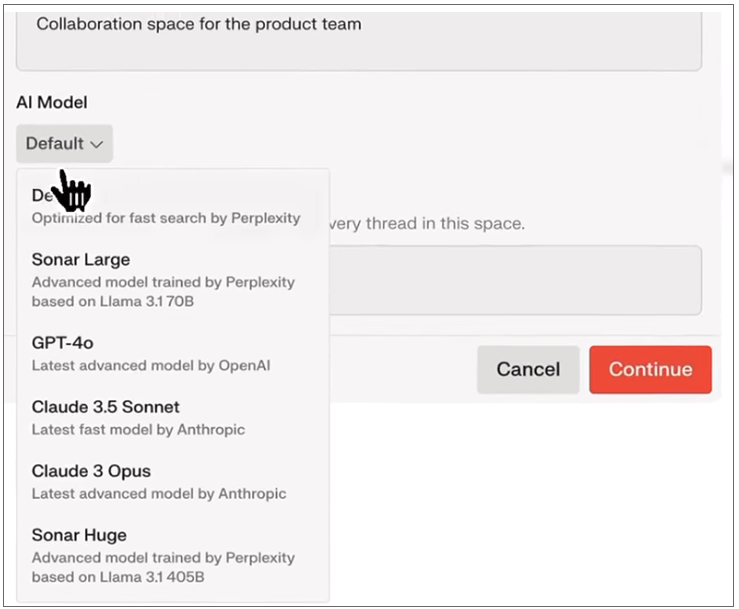Image resolution: width=739 pixels, height=609 pixels.
Task: Choose Claude 3 Opus from the list
Action: (91, 471)
